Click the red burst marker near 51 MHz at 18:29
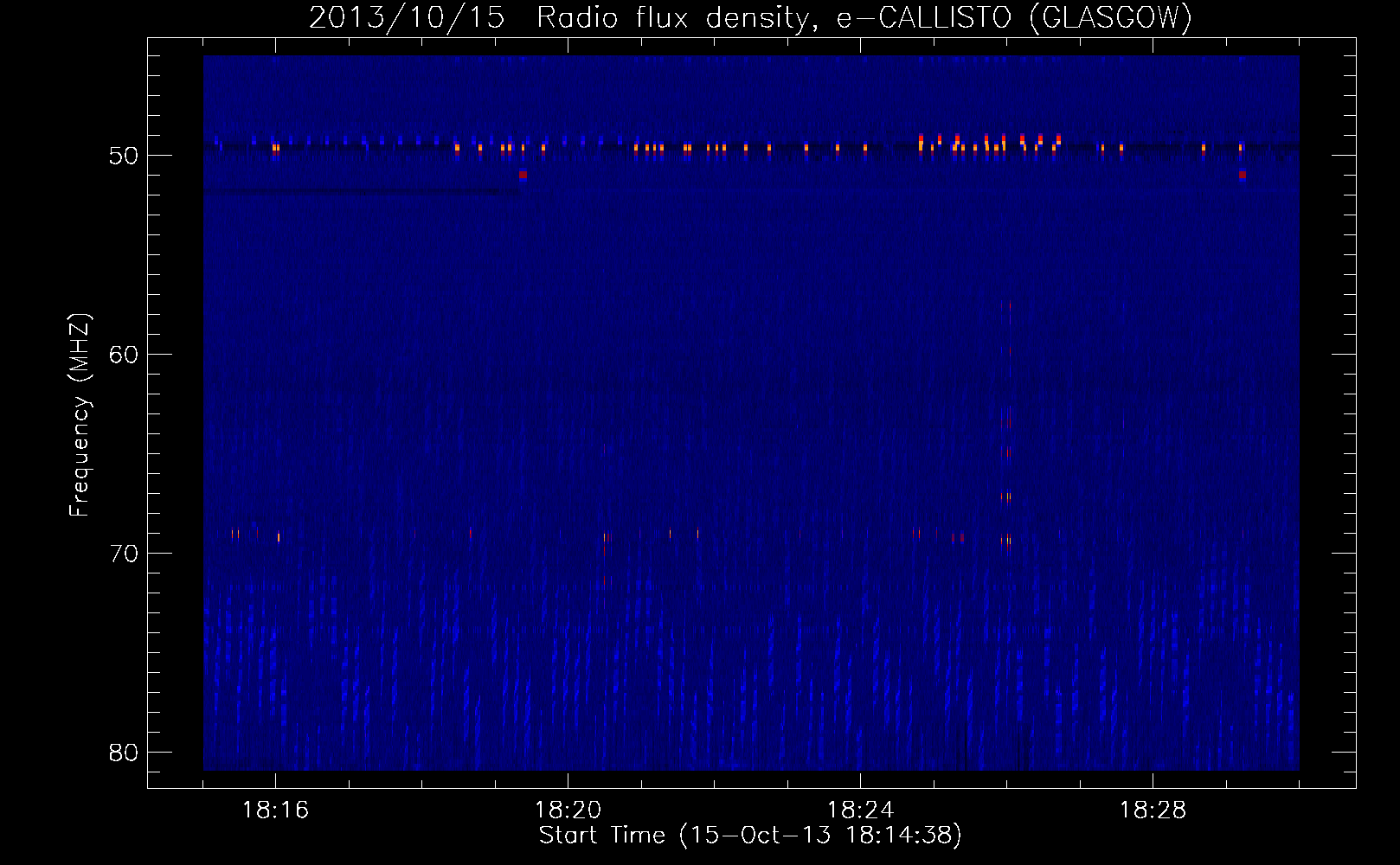Viewport: 1400px width, 865px height. [1242, 175]
